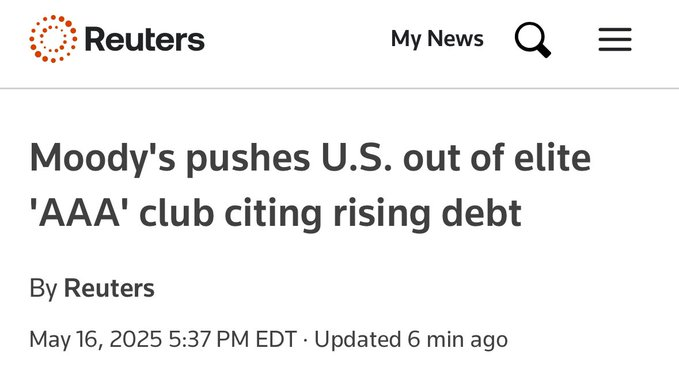Click the word 'citing' in the headline
Screen dimensions: 679x382
coord(273,214)
